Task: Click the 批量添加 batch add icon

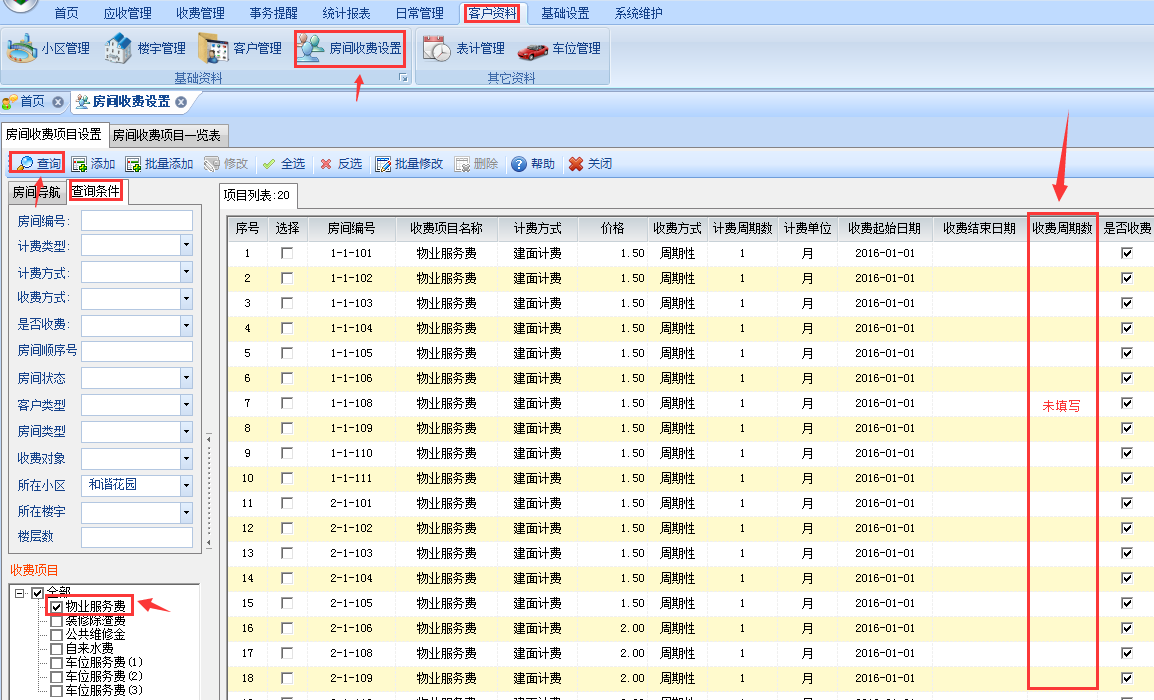Action: coord(133,163)
